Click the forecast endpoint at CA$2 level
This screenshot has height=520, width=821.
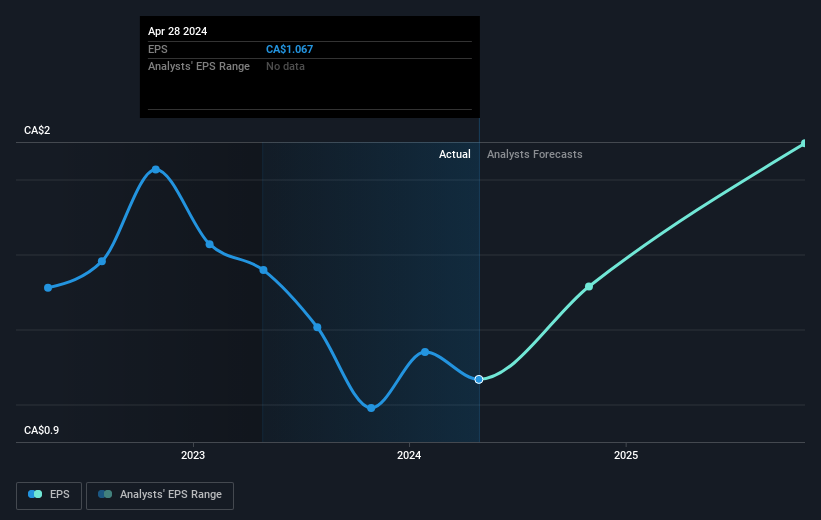804,143
